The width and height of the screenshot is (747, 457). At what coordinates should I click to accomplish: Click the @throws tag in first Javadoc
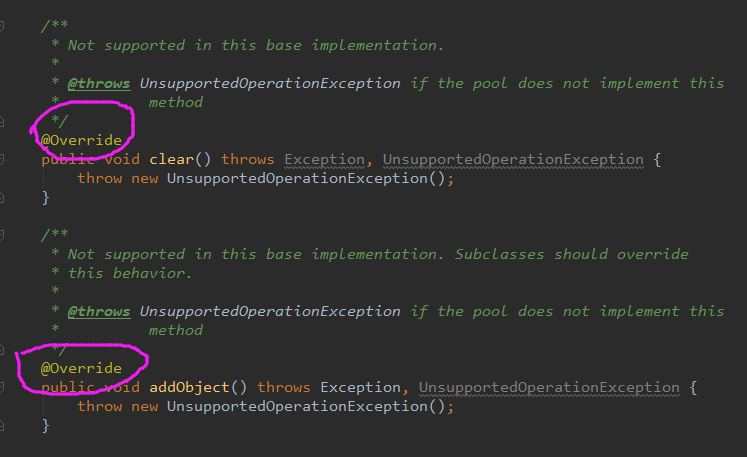pyautogui.click(x=98, y=83)
